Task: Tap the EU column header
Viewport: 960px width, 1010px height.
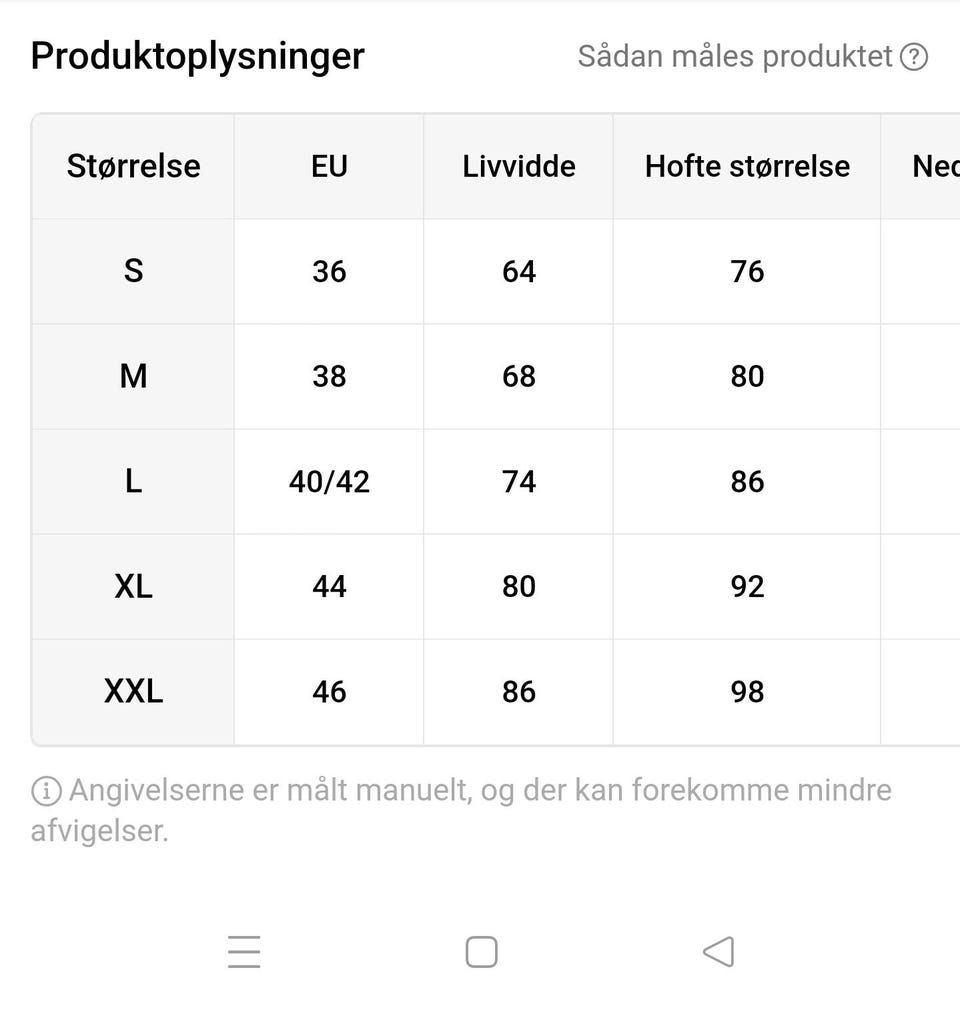Action: point(329,166)
